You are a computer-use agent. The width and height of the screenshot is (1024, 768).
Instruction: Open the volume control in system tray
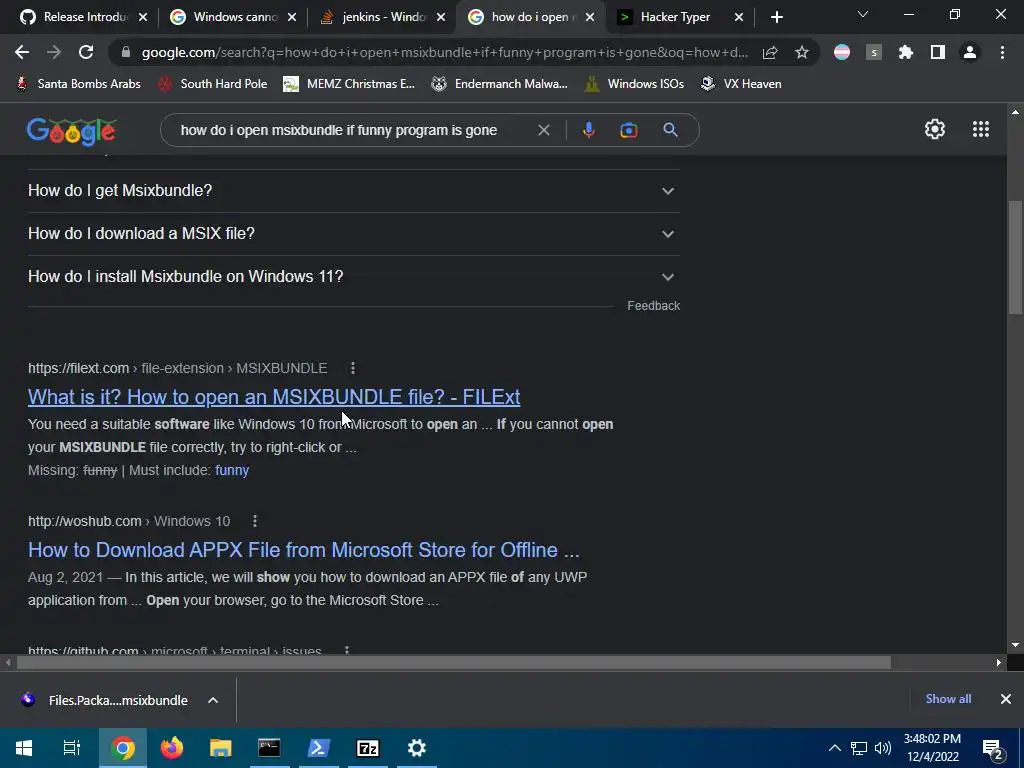point(882,748)
